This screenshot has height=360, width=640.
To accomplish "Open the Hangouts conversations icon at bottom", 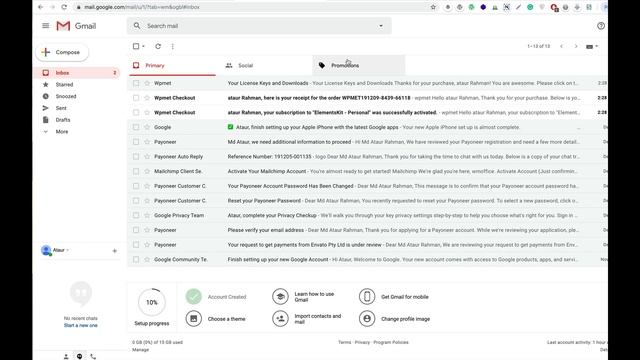I will coord(80,356).
